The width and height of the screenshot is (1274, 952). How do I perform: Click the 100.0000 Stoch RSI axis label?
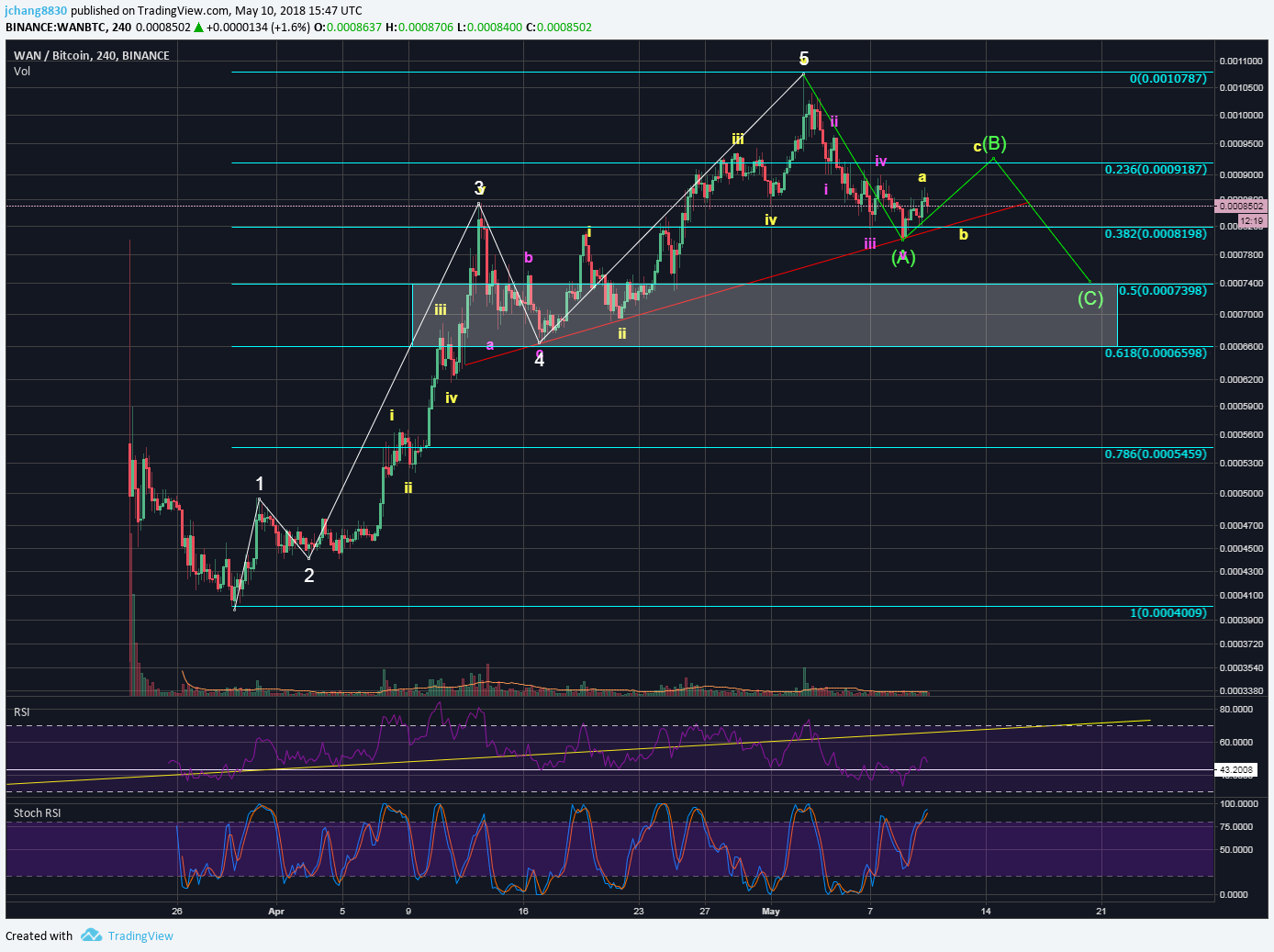tap(1238, 803)
